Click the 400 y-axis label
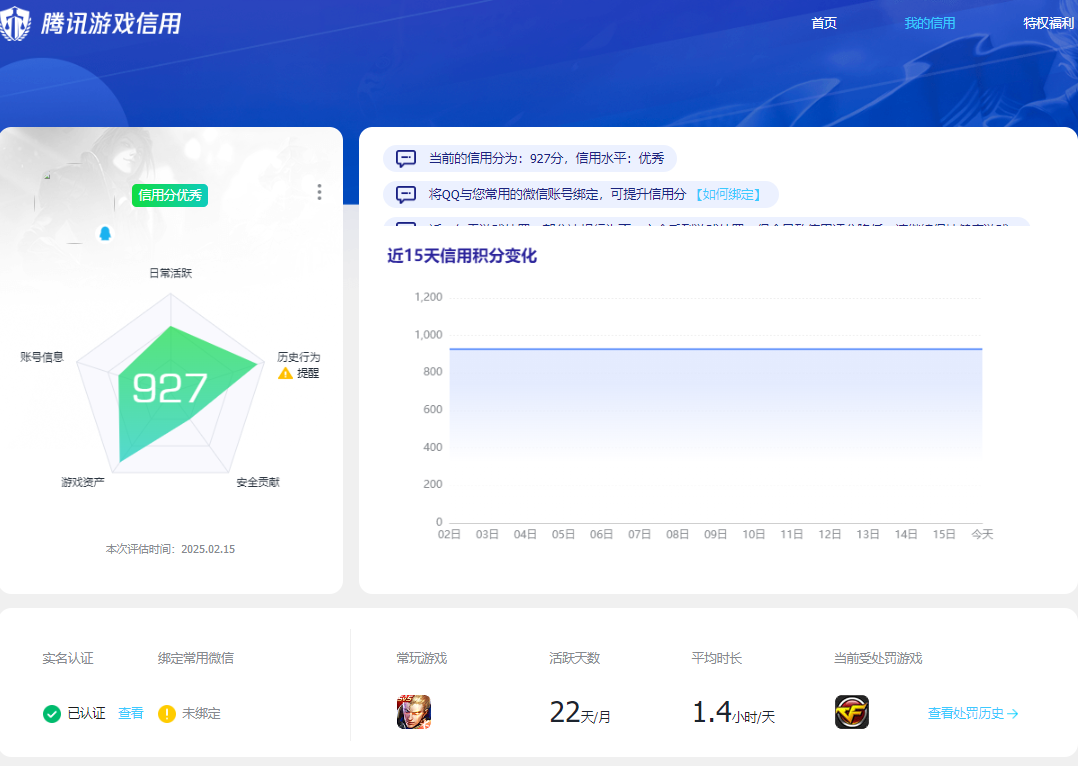 433,448
